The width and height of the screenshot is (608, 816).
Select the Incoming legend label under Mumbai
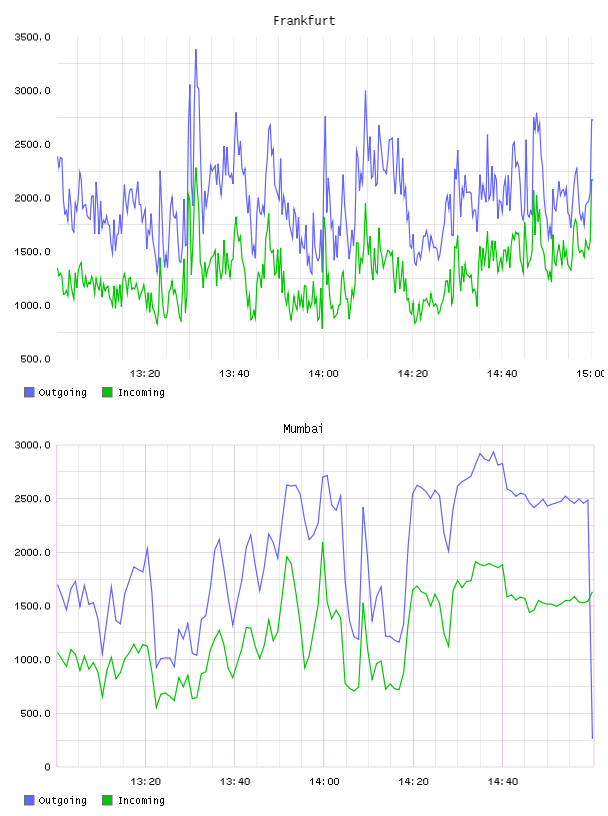(141, 801)
